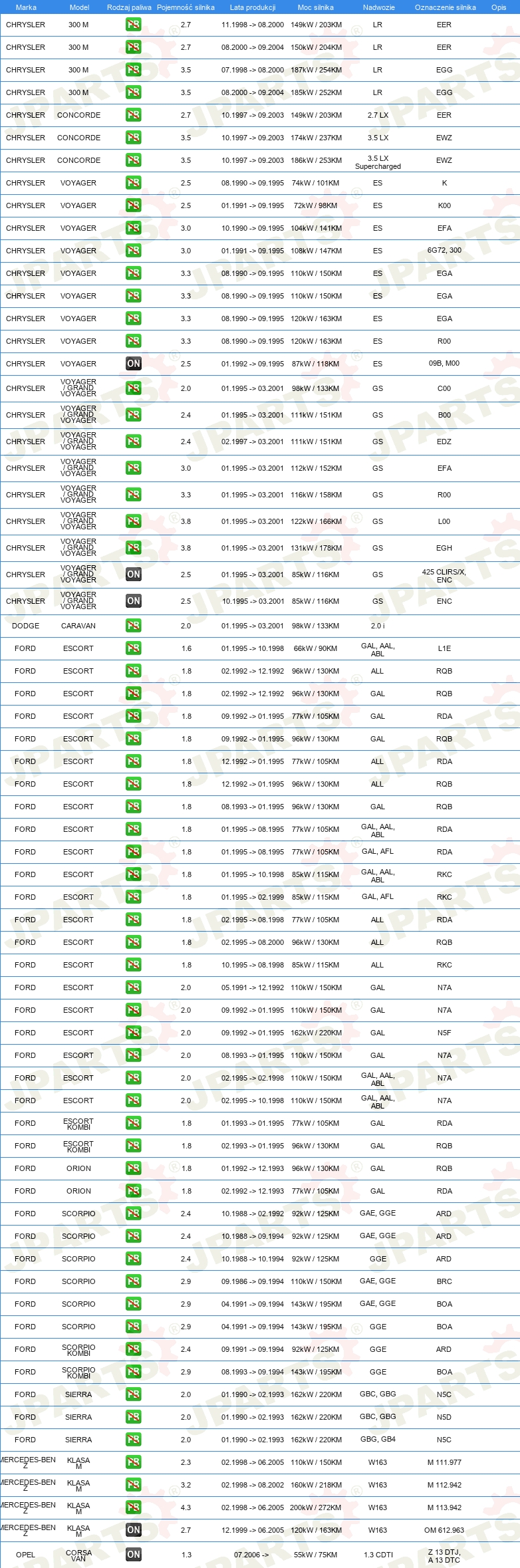Image resolution: width=520 pixels, height=1568 pixels.
Task: Click ON icon in Opel Corsa Van row
Action: 134,1555
